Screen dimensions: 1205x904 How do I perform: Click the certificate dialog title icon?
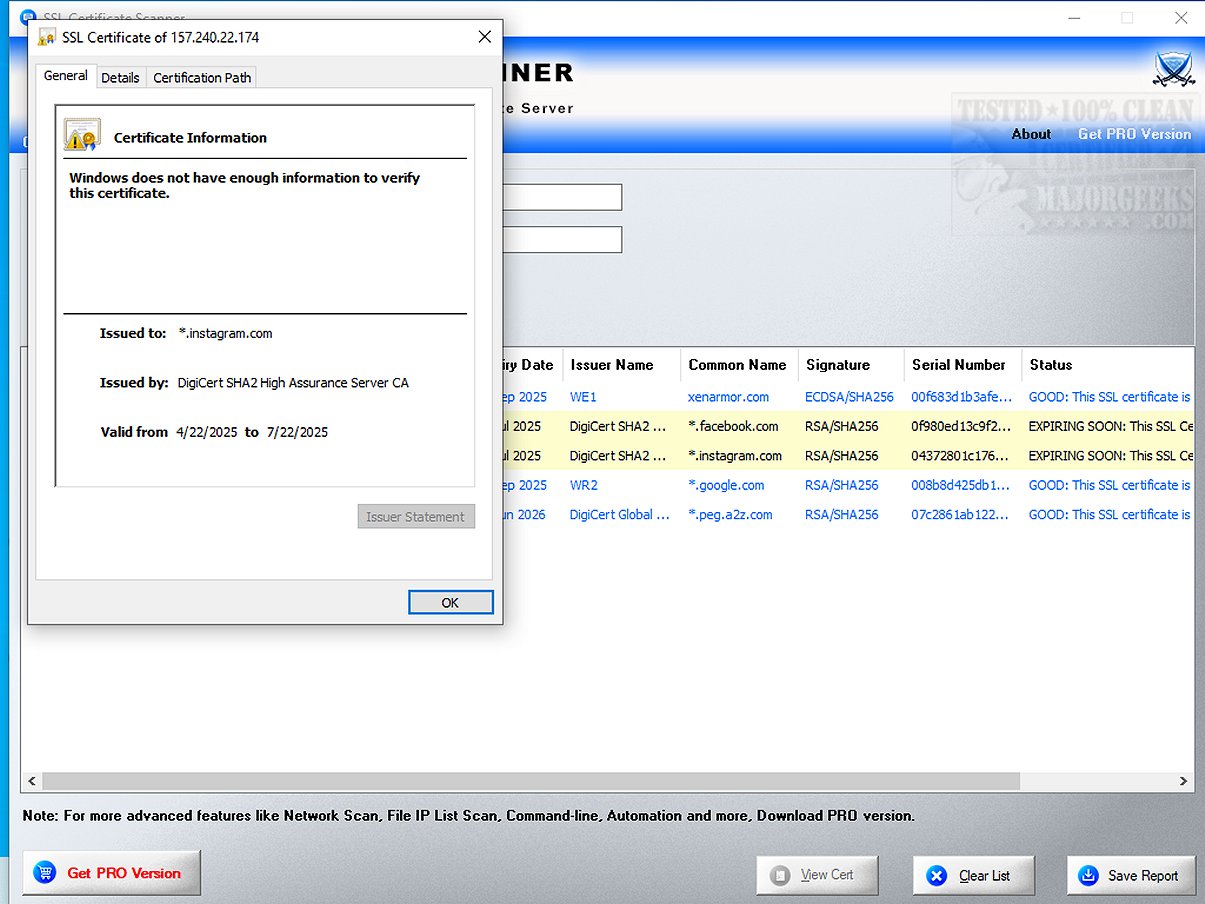[x=46, y=37]
